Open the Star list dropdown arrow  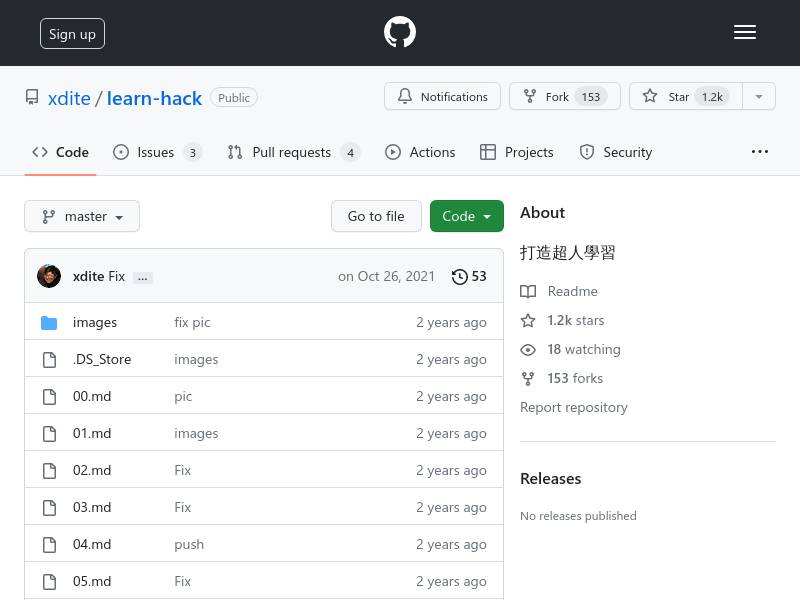759,96
